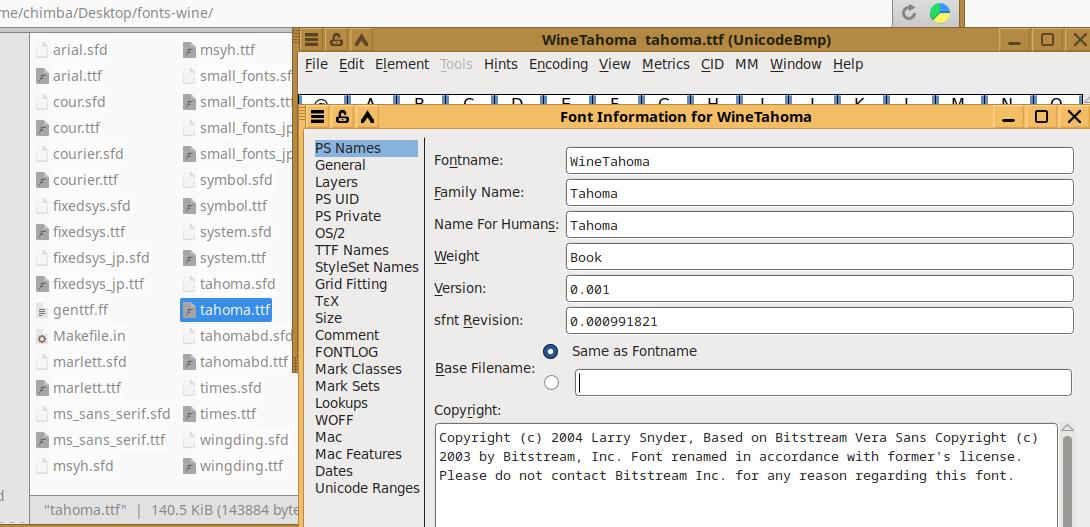
Task: Switch to PS Private section
Action: 348,216
